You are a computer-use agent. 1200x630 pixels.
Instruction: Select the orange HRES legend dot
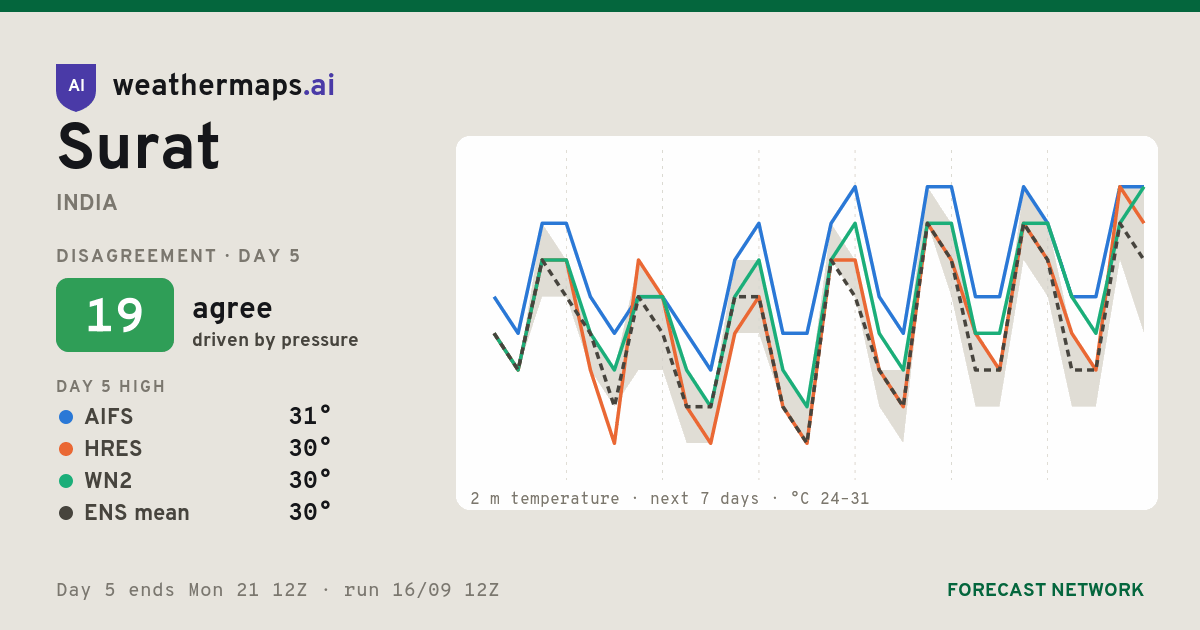coord(66,449)
